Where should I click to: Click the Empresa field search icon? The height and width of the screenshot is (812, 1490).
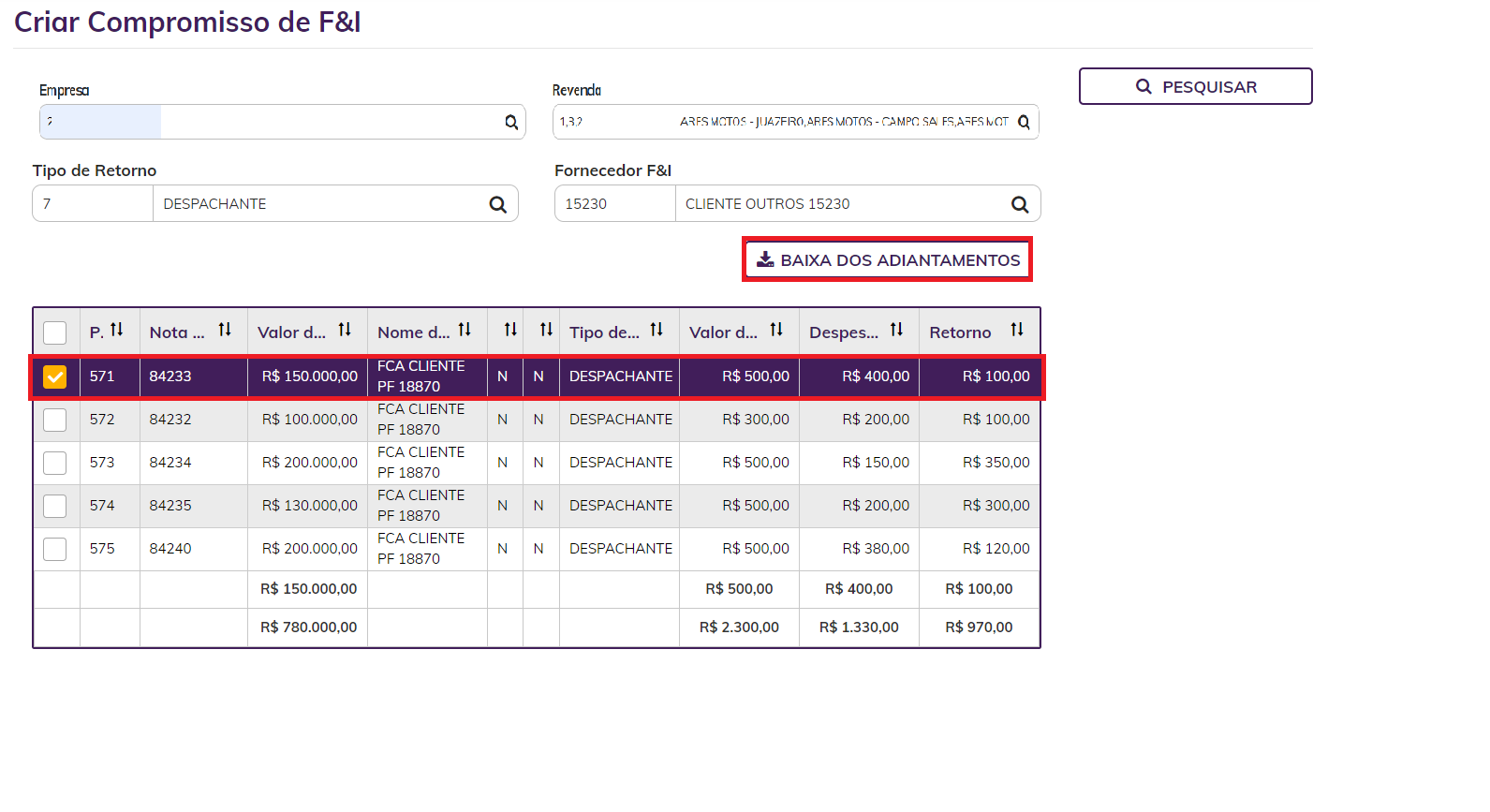(x=511, y=122)
